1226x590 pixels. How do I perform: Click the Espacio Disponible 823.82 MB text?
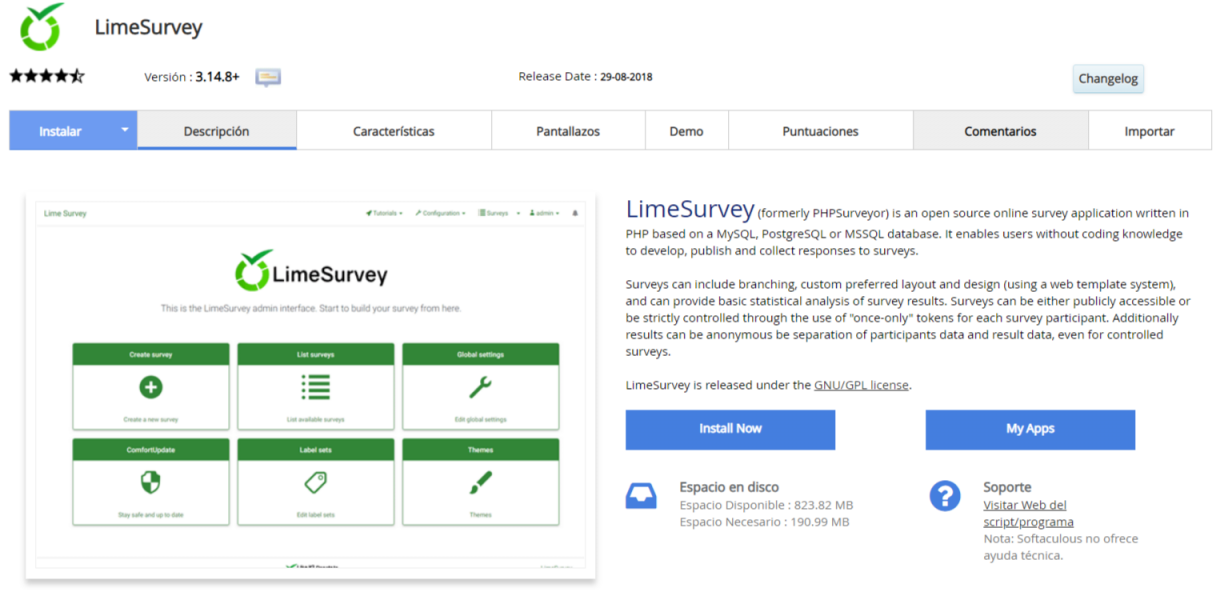coord(766,505)
